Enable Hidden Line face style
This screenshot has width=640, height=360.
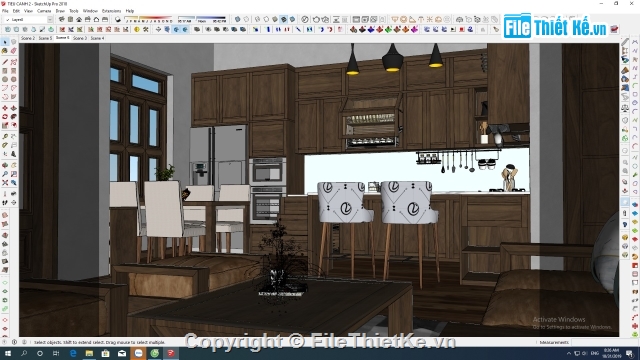[266, 19]
